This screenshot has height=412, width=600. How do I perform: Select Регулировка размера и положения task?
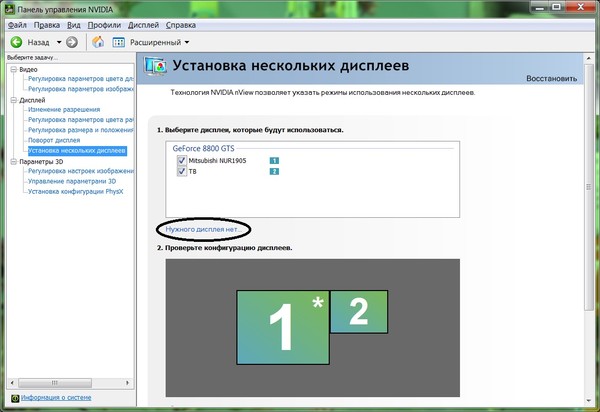81,130
